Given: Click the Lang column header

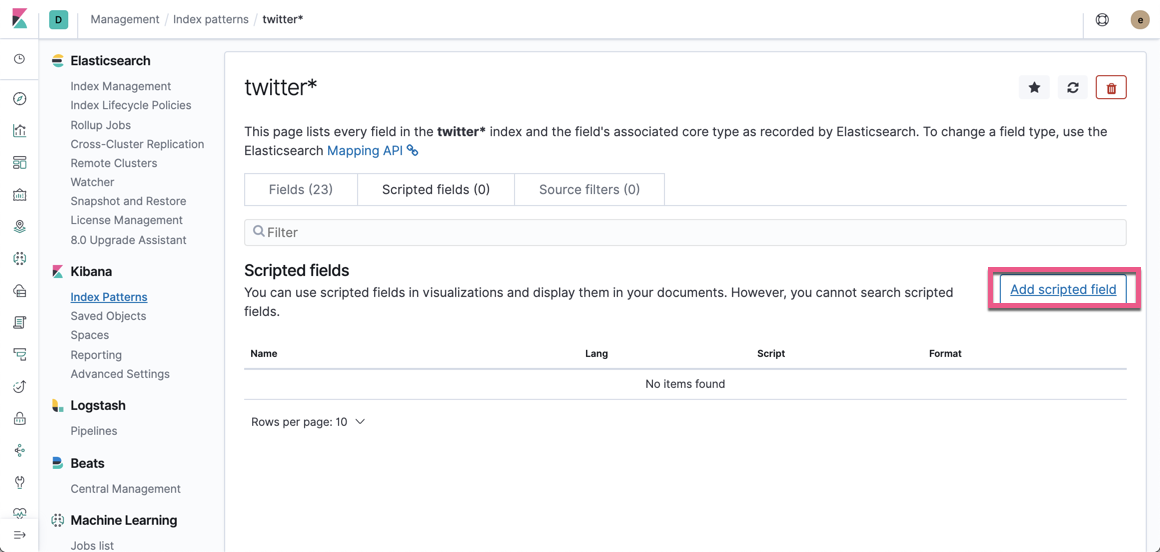Looking at the screenshot, I should point(596,354).
